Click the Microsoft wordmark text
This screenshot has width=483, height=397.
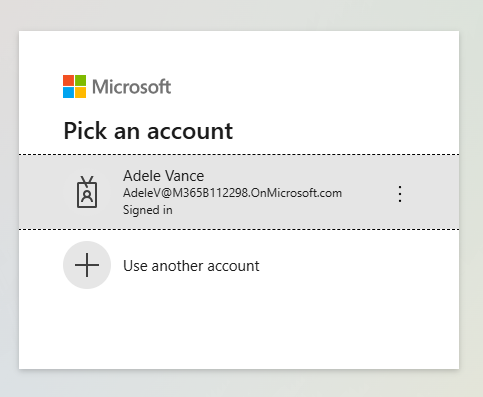click(x=131, y=87)
